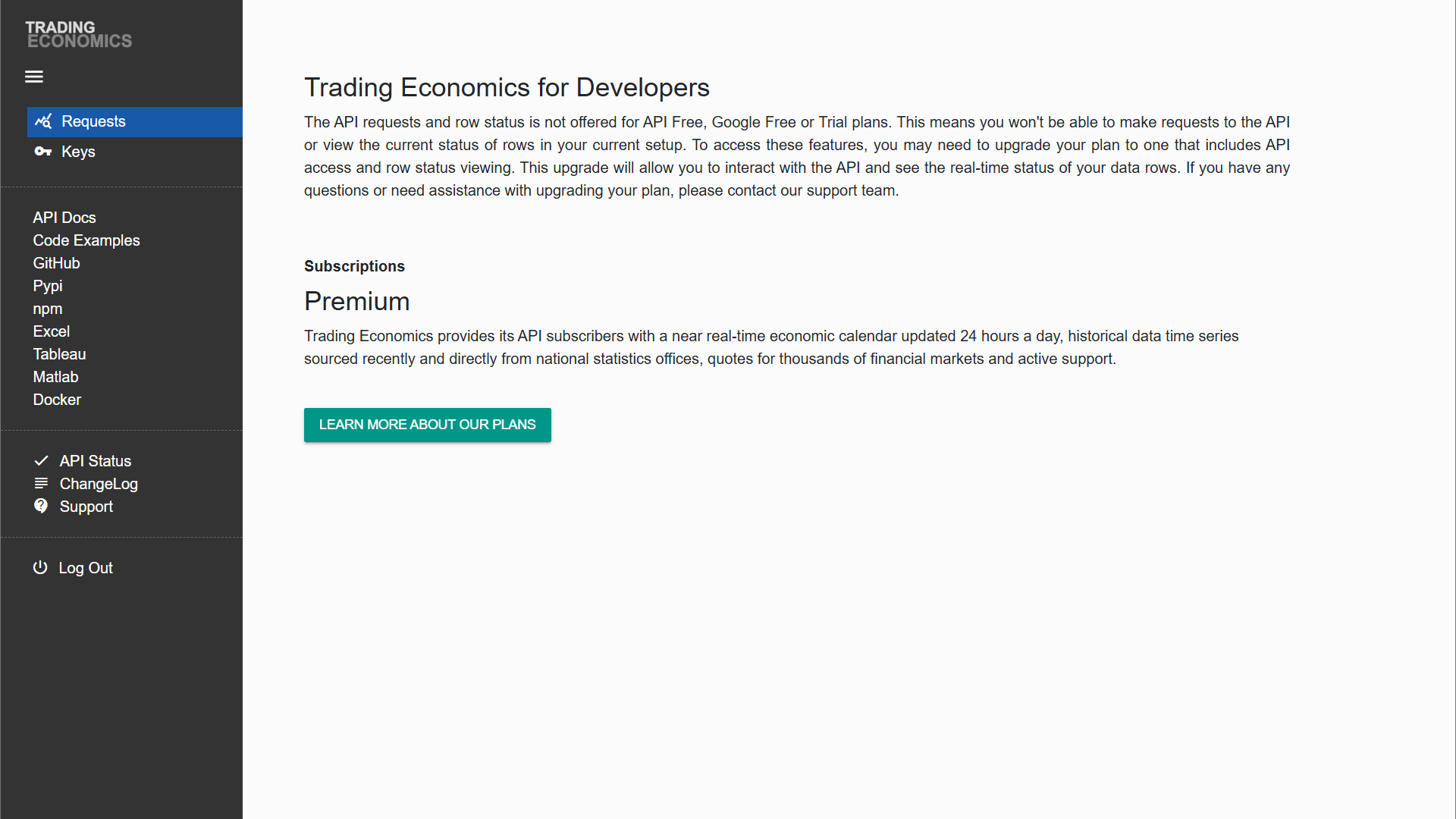
Task: Open the API Docs link
Action: pyautogui.click(x=64, y=218)
